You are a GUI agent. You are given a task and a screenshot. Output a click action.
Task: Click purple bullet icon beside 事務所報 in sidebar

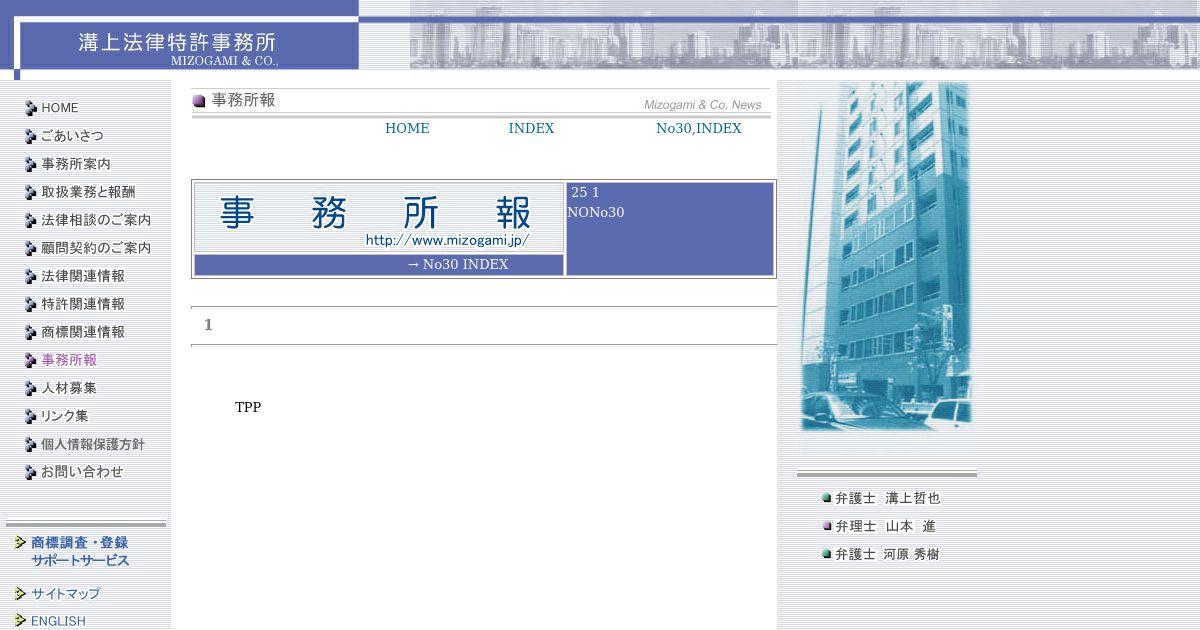coord(31,360)
